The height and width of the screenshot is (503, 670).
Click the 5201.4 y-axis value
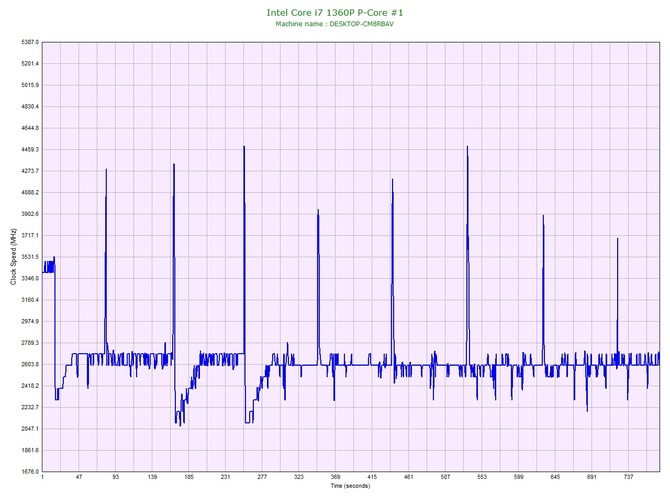point(30,64)
